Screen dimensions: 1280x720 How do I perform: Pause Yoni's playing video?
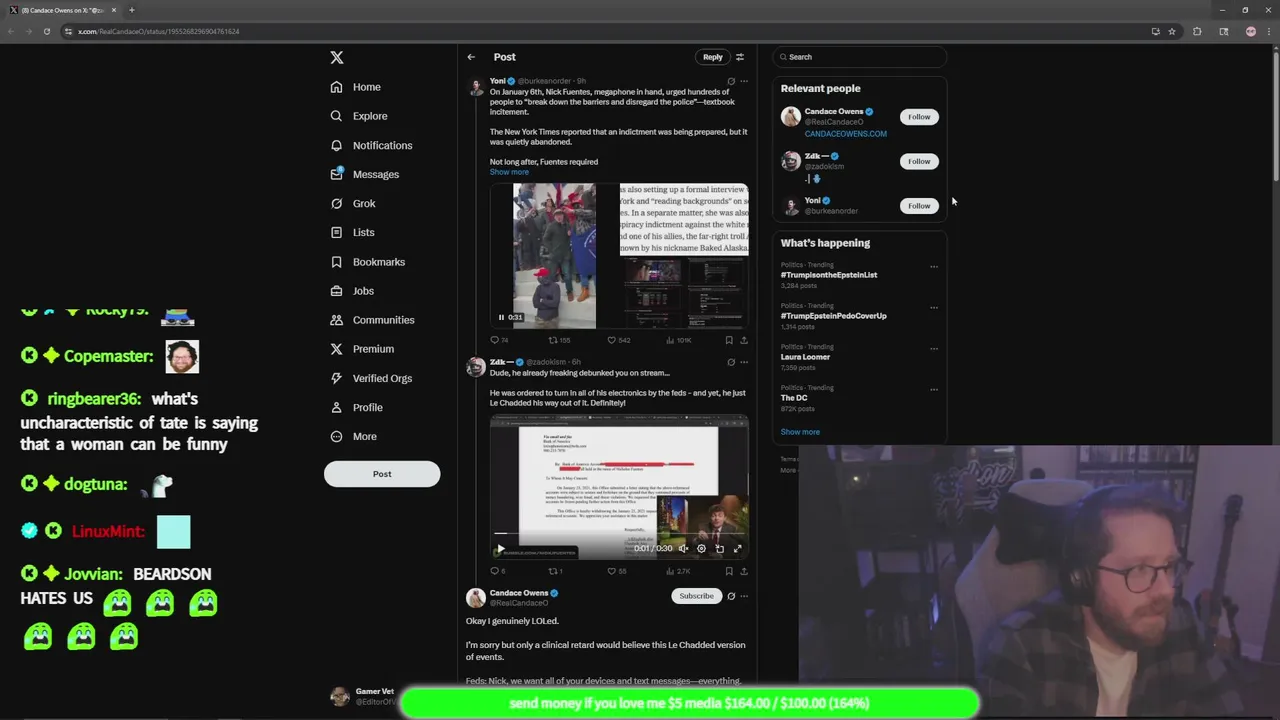[501, 317]
